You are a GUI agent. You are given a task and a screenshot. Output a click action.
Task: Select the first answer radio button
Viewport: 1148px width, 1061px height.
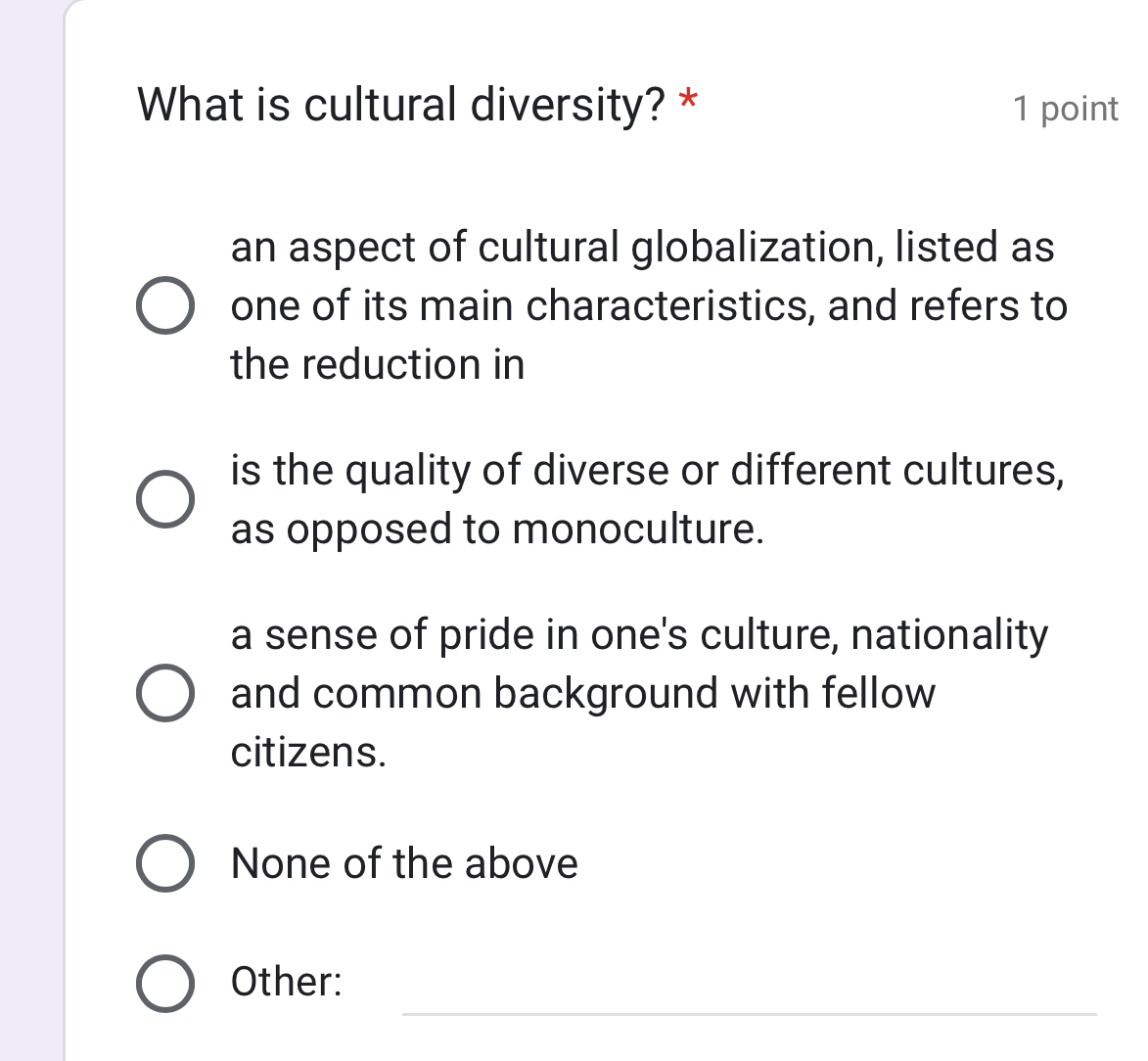[164, 305]
